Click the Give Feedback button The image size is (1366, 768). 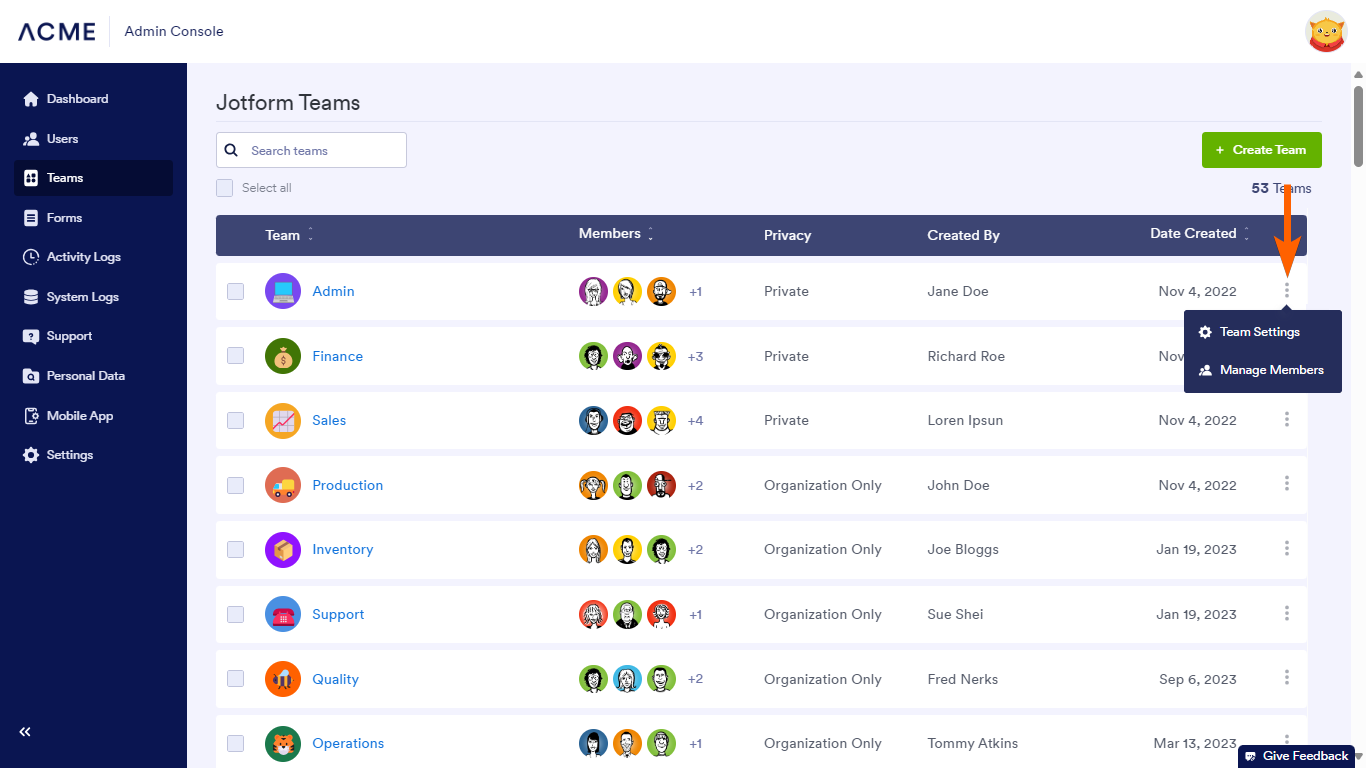coord(1296,756)
